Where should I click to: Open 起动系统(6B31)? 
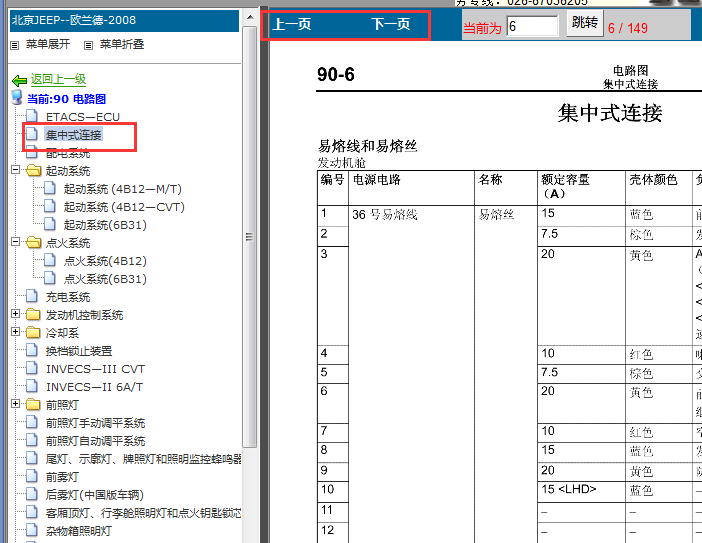pyautogui.click(x=105, y=225)
